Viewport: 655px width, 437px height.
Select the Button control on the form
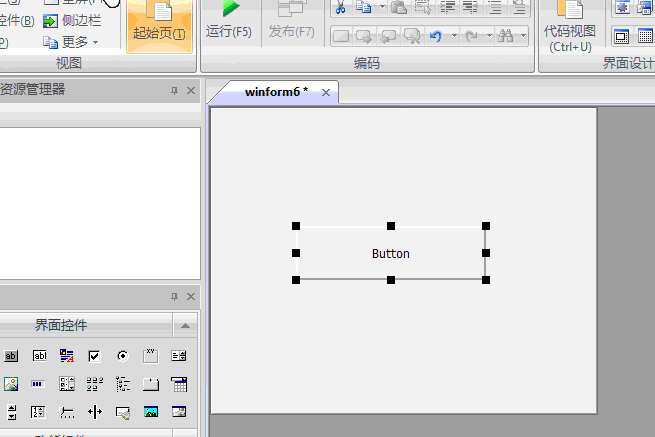pos(391,253)
